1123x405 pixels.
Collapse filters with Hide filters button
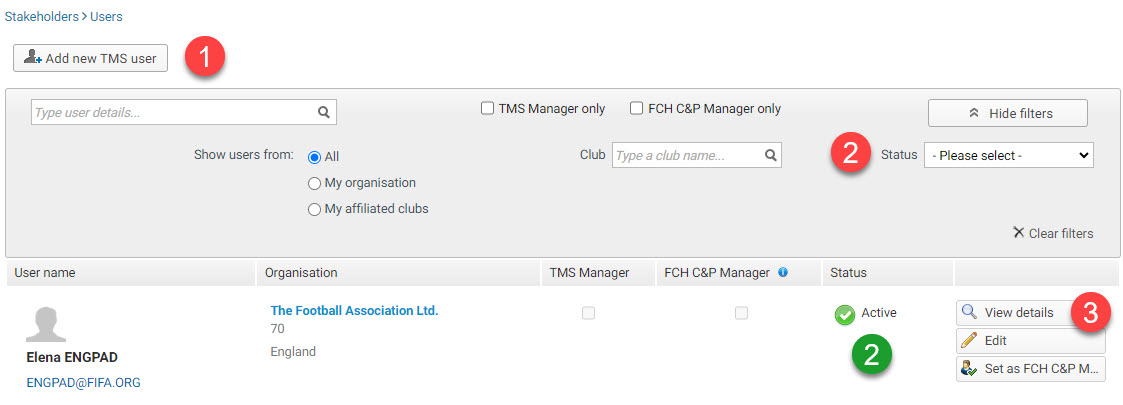pos(1008,113)
